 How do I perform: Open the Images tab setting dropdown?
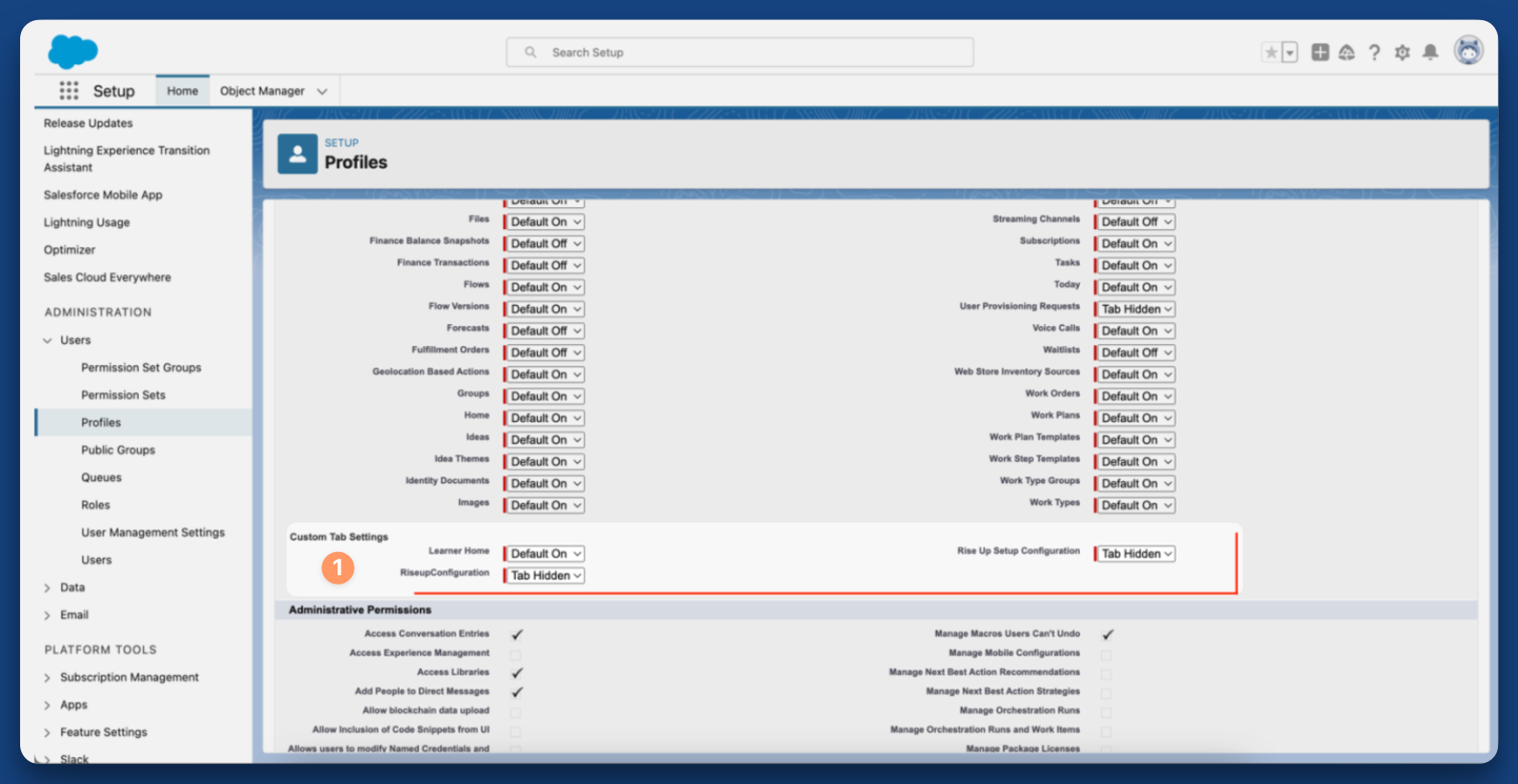(544, 505)
